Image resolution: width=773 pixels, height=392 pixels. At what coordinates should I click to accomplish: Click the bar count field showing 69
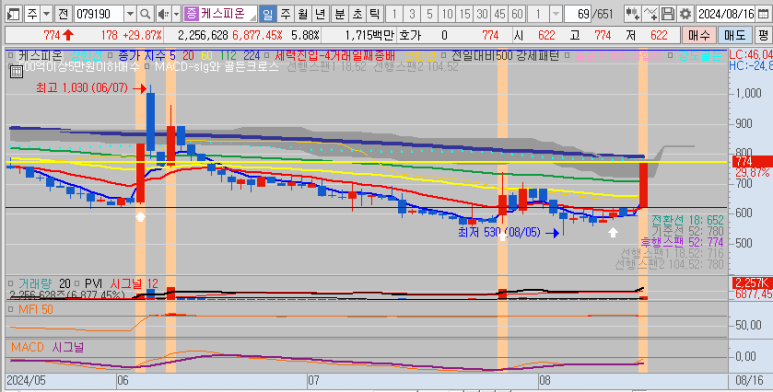(x=578, y=14)
